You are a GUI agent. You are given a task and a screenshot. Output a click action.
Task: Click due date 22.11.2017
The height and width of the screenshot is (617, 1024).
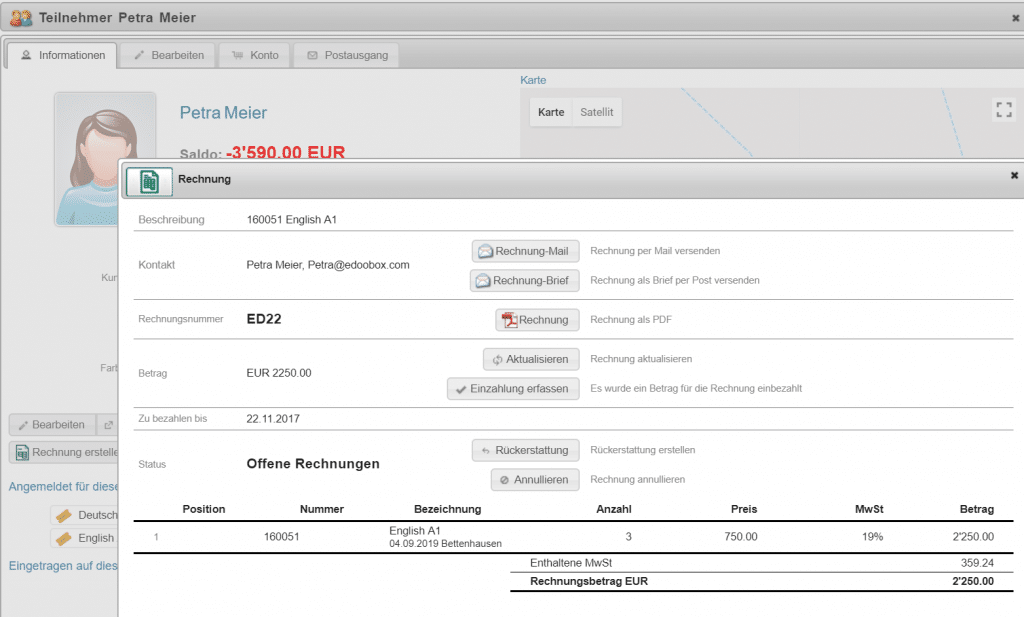click(273, 419)
